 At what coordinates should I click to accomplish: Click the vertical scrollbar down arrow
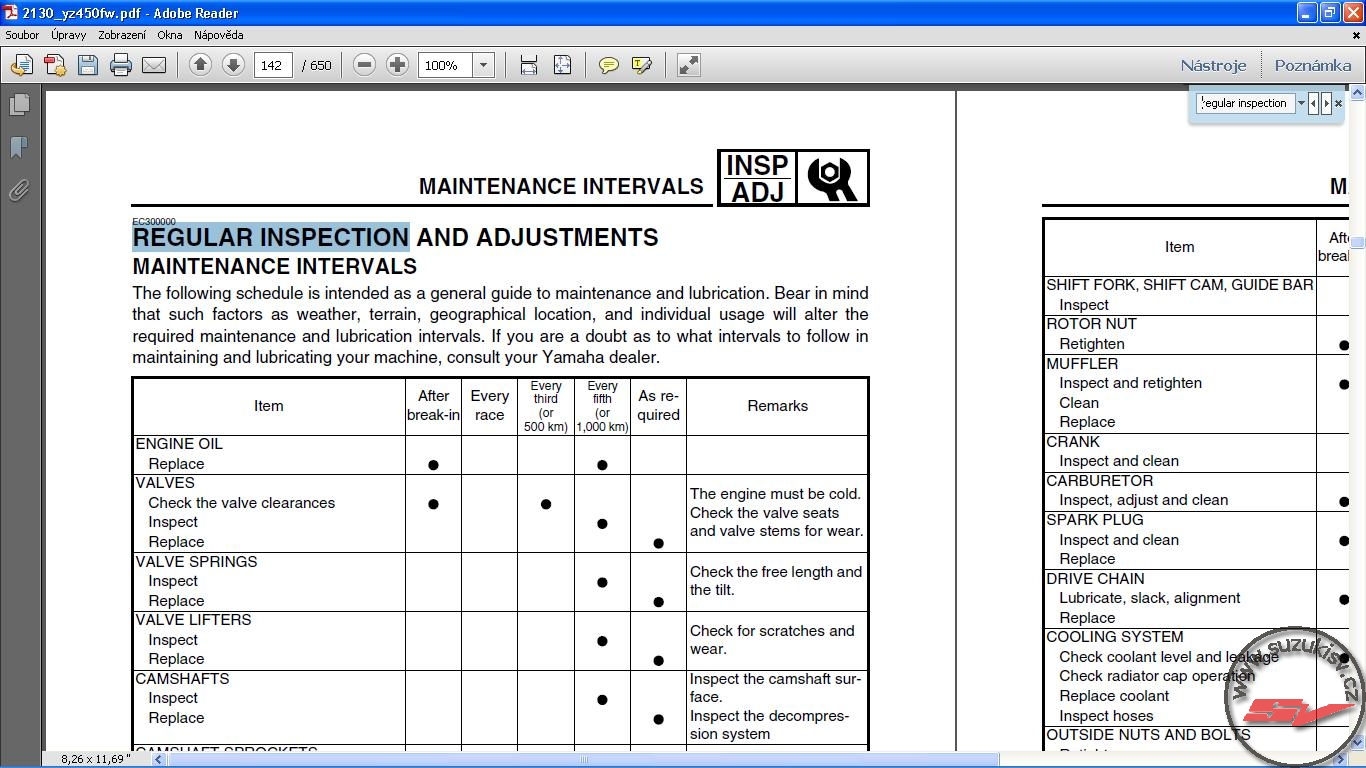point(1357,743)
